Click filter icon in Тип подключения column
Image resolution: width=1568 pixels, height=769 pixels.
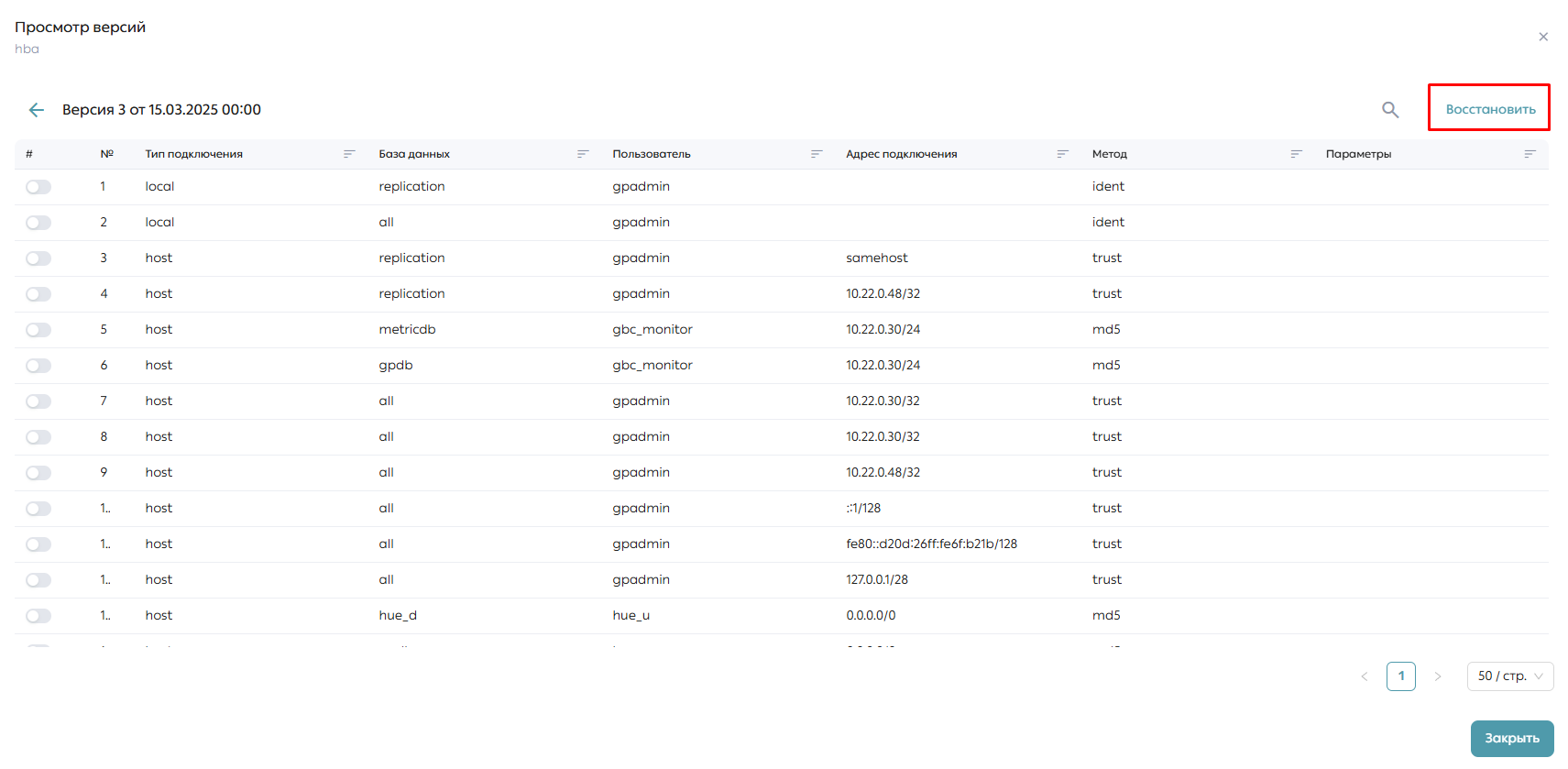(x=349, y=154)
